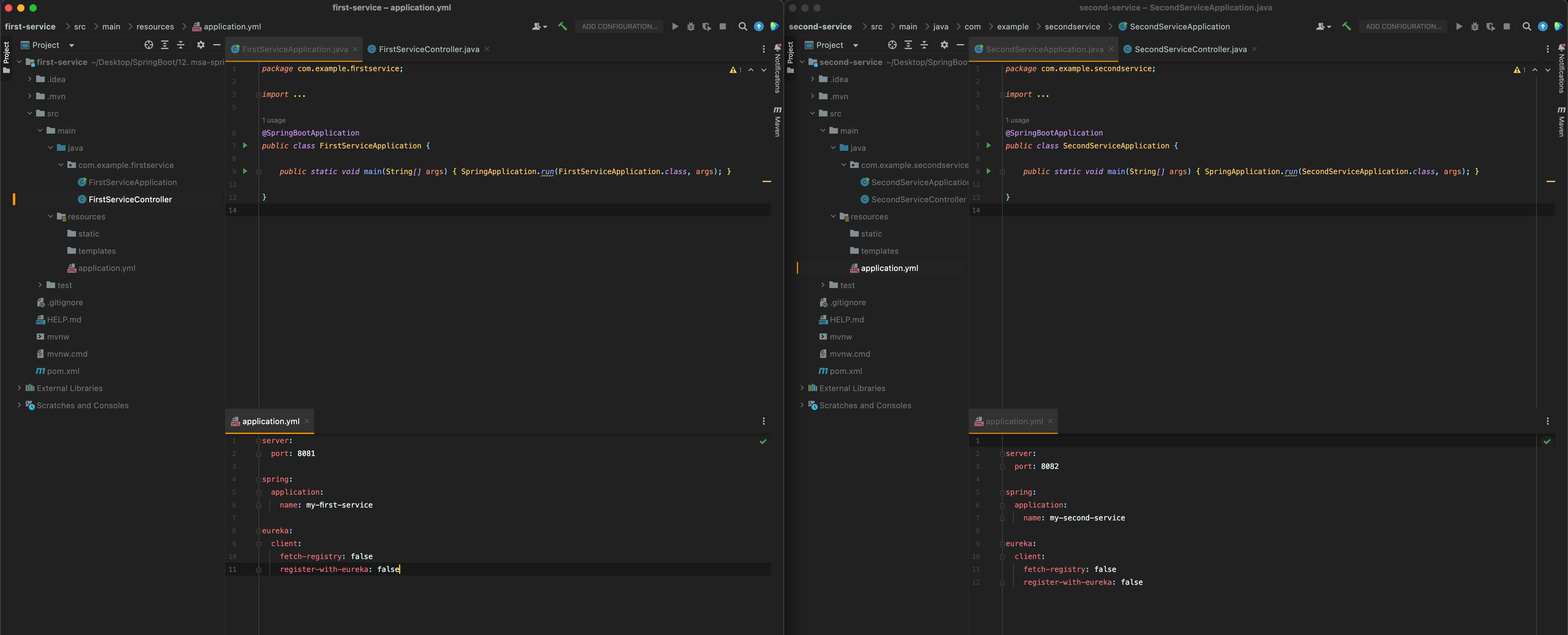
Task: Click Add Configuration button in first-service
Action: click(619, 26)
